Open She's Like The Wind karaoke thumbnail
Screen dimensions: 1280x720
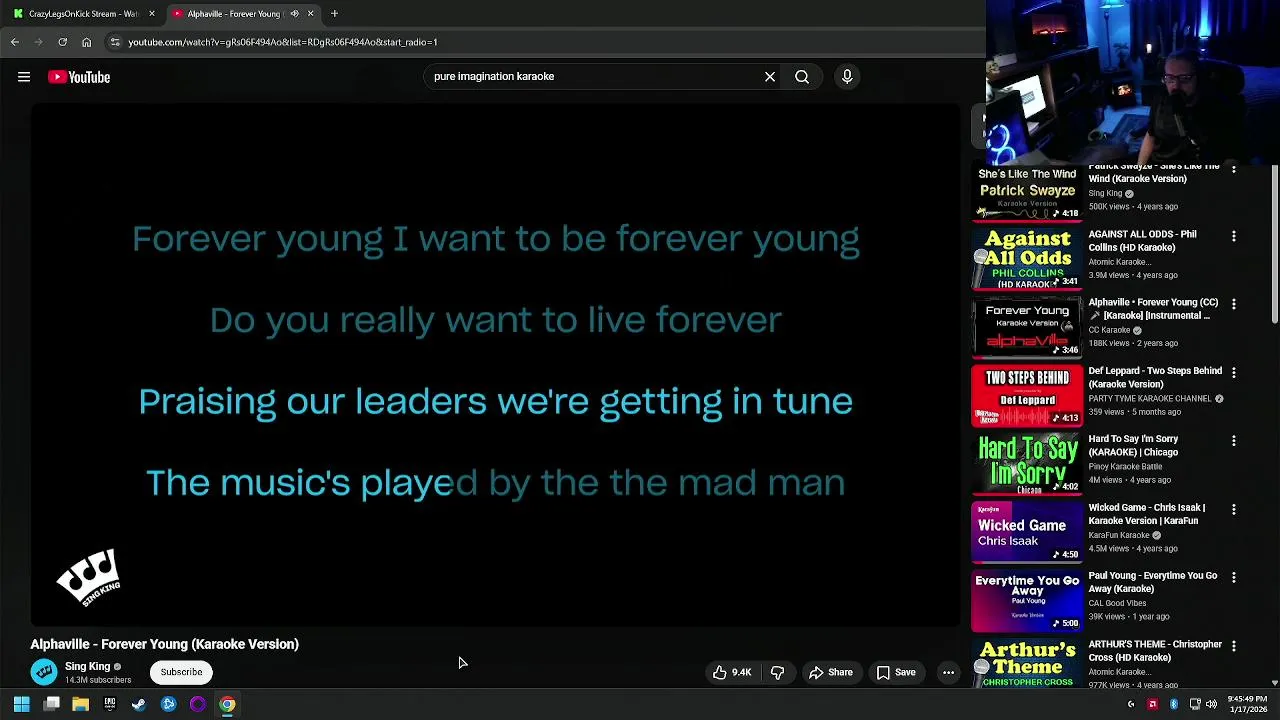pos(1027,192)
